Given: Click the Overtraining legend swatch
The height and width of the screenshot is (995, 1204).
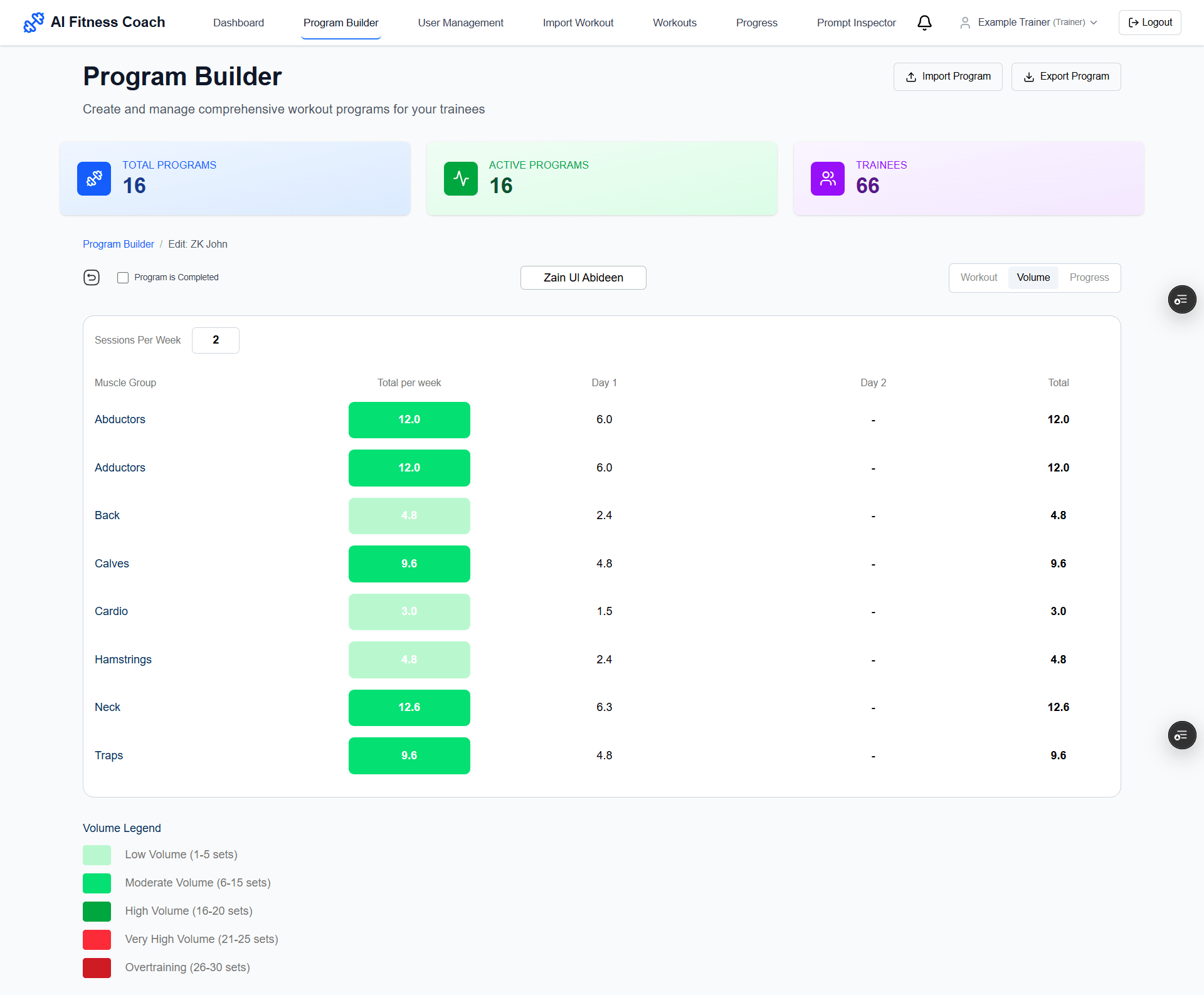Looking at the screenshot, I should click(97, 968).
